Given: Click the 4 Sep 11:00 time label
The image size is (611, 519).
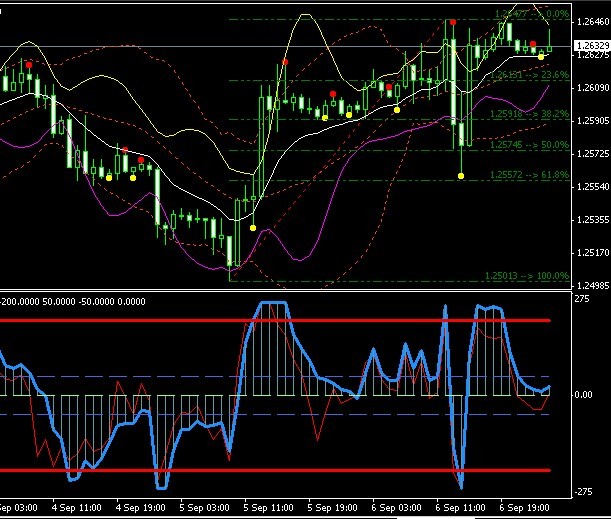Looking at the screenshot, I should (76, 508).
